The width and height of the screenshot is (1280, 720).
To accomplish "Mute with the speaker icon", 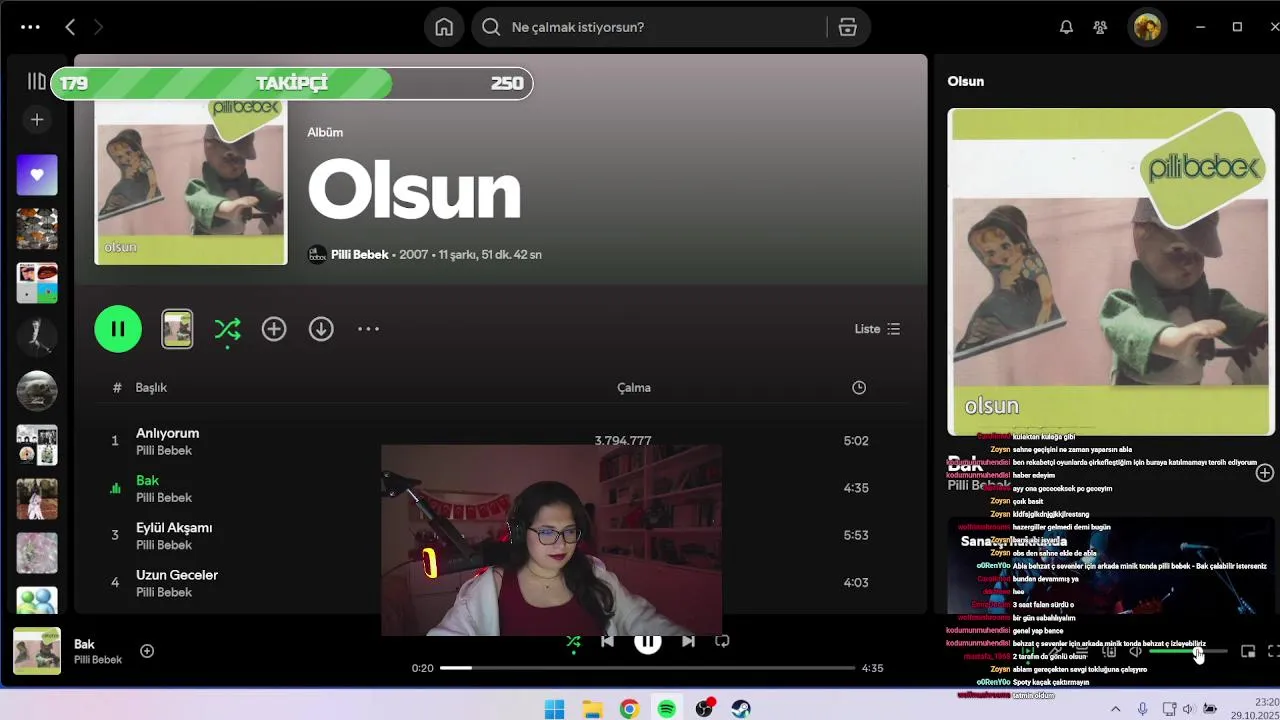I will click(1135, 652).
